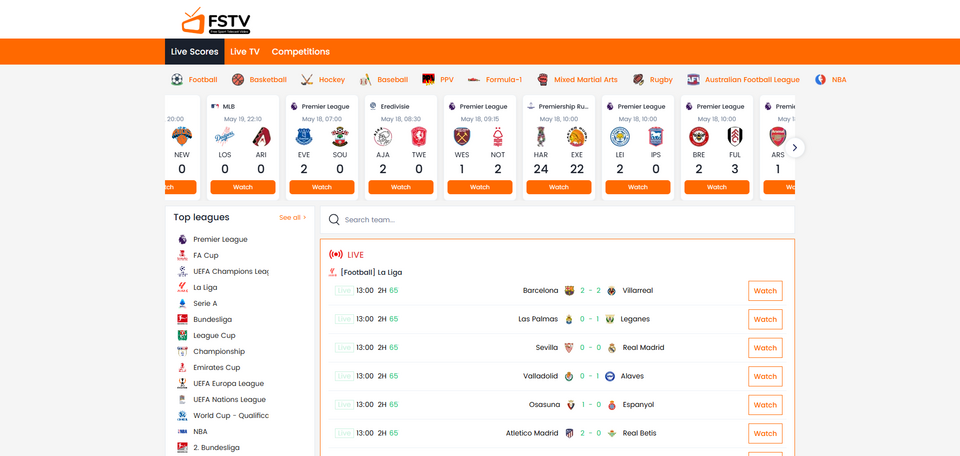Image resolution: width=960 pixels, height=456 pixels.
Task: Click the Everton crest in the carousel
Action: [x=304, y=136]
